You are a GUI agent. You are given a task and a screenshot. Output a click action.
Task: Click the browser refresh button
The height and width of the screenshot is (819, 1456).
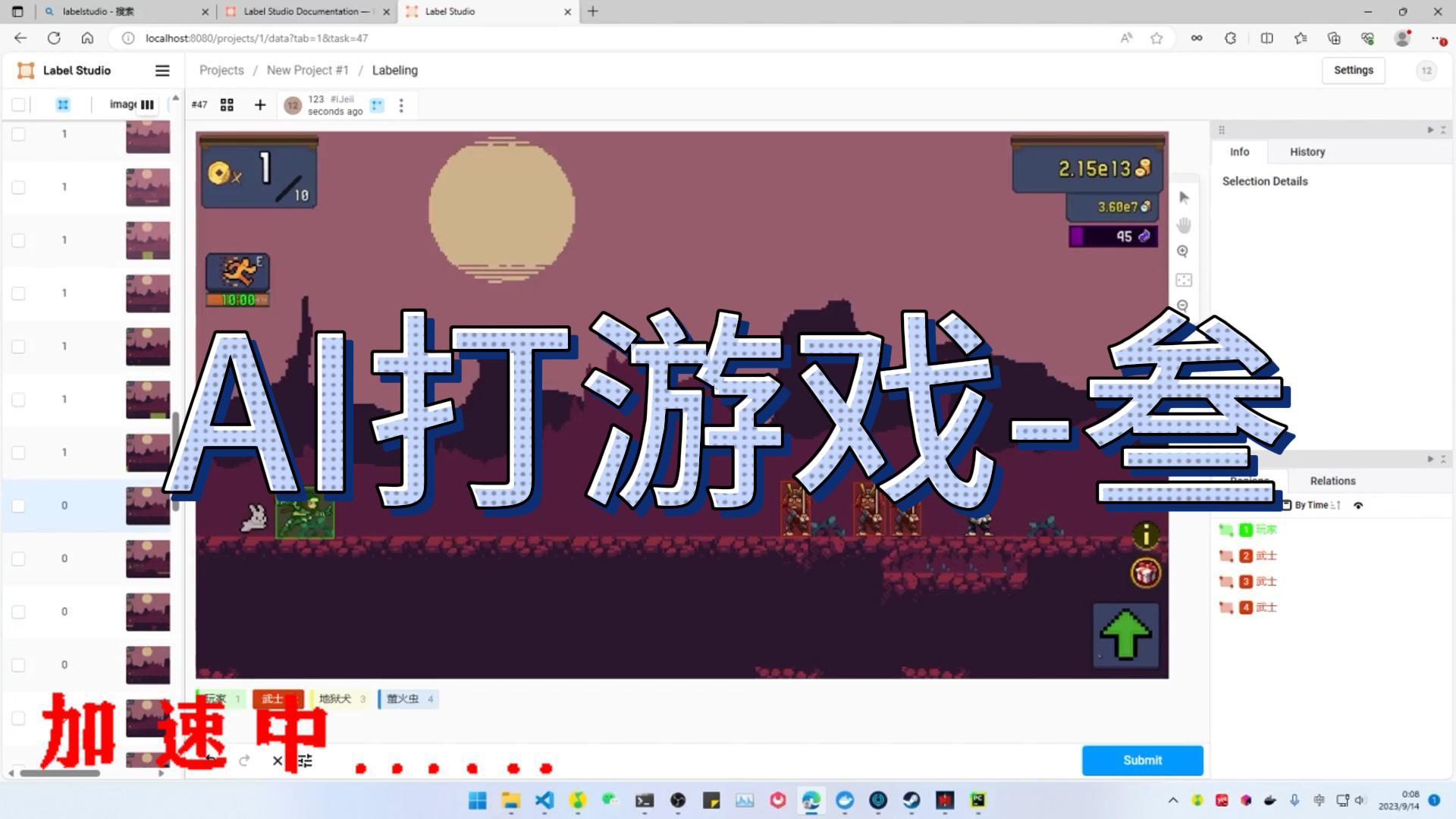pos(54,38)
